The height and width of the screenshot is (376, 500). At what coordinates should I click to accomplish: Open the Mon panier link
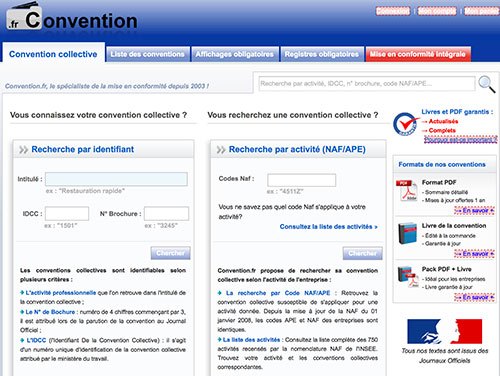[482, 11]
